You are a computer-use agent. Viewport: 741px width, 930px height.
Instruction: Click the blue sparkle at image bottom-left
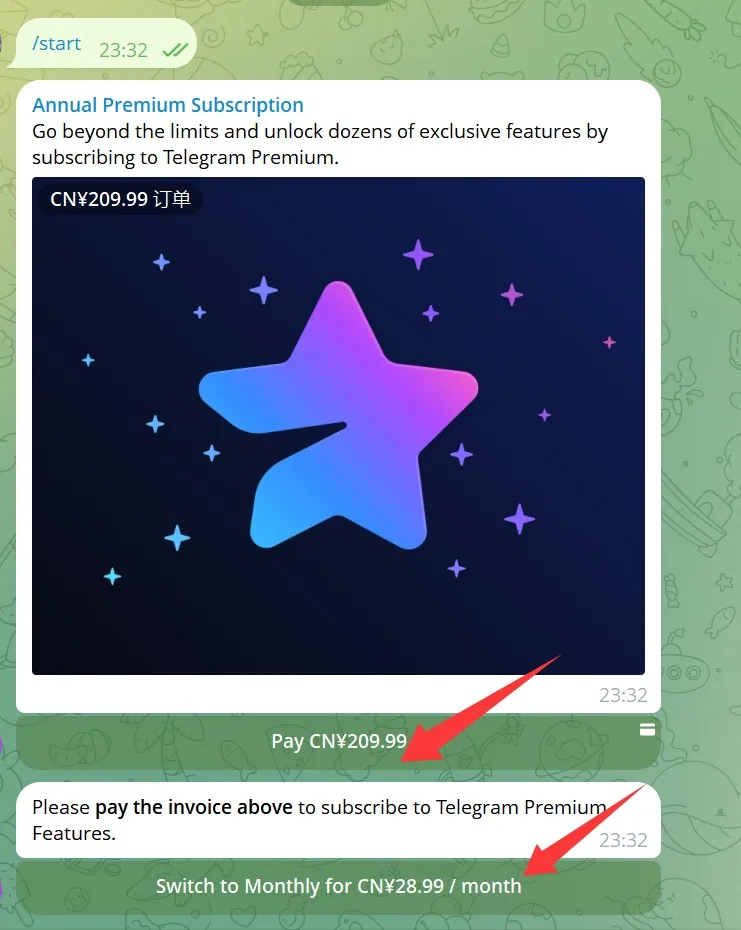coord(112,577)
